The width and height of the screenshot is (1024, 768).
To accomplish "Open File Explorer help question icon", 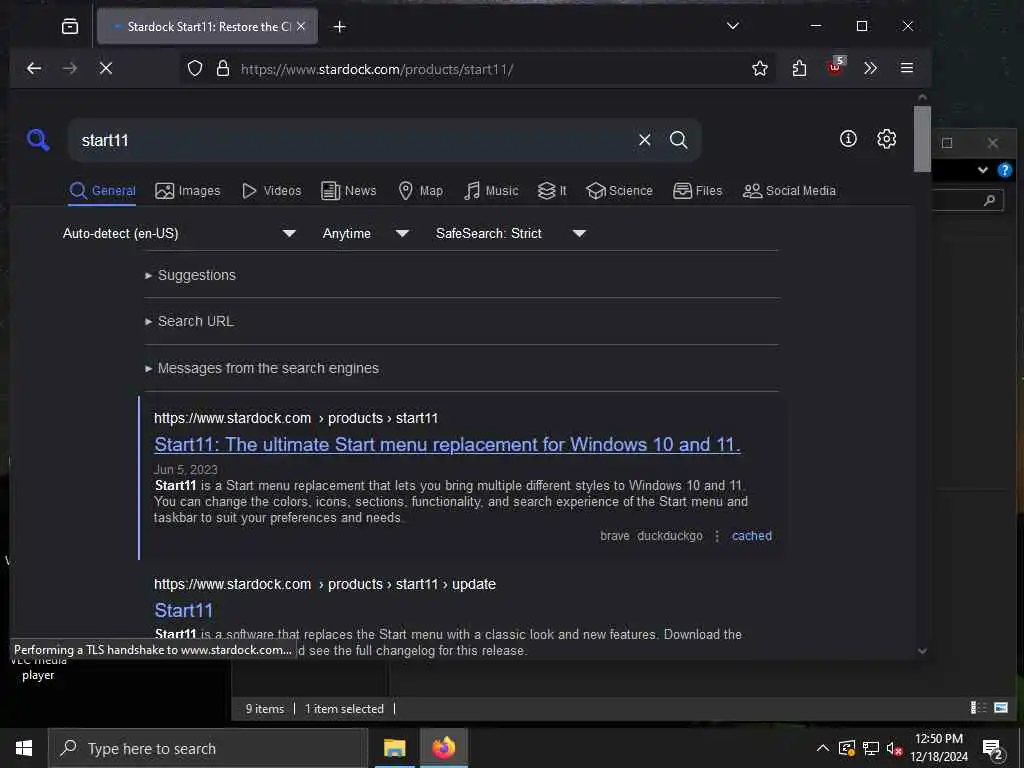I will pyautogui.click(x=1004, y=170).
